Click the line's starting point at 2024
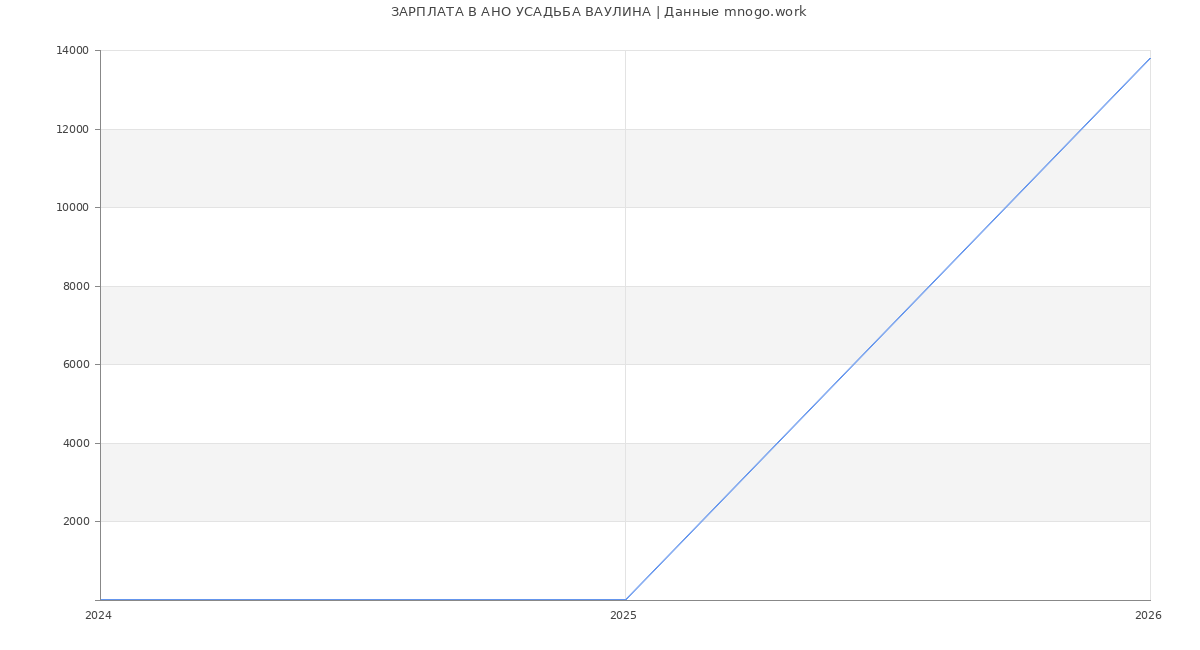 (x=100, y=600)
